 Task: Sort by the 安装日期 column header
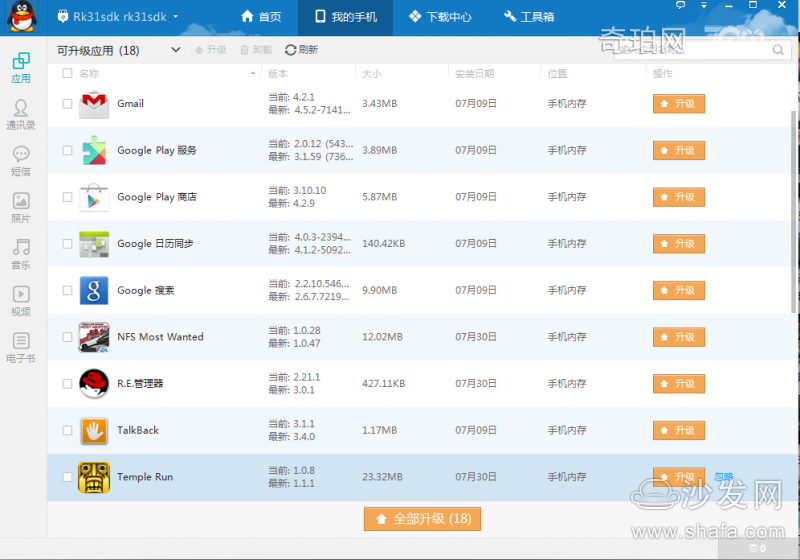point(474,73)
